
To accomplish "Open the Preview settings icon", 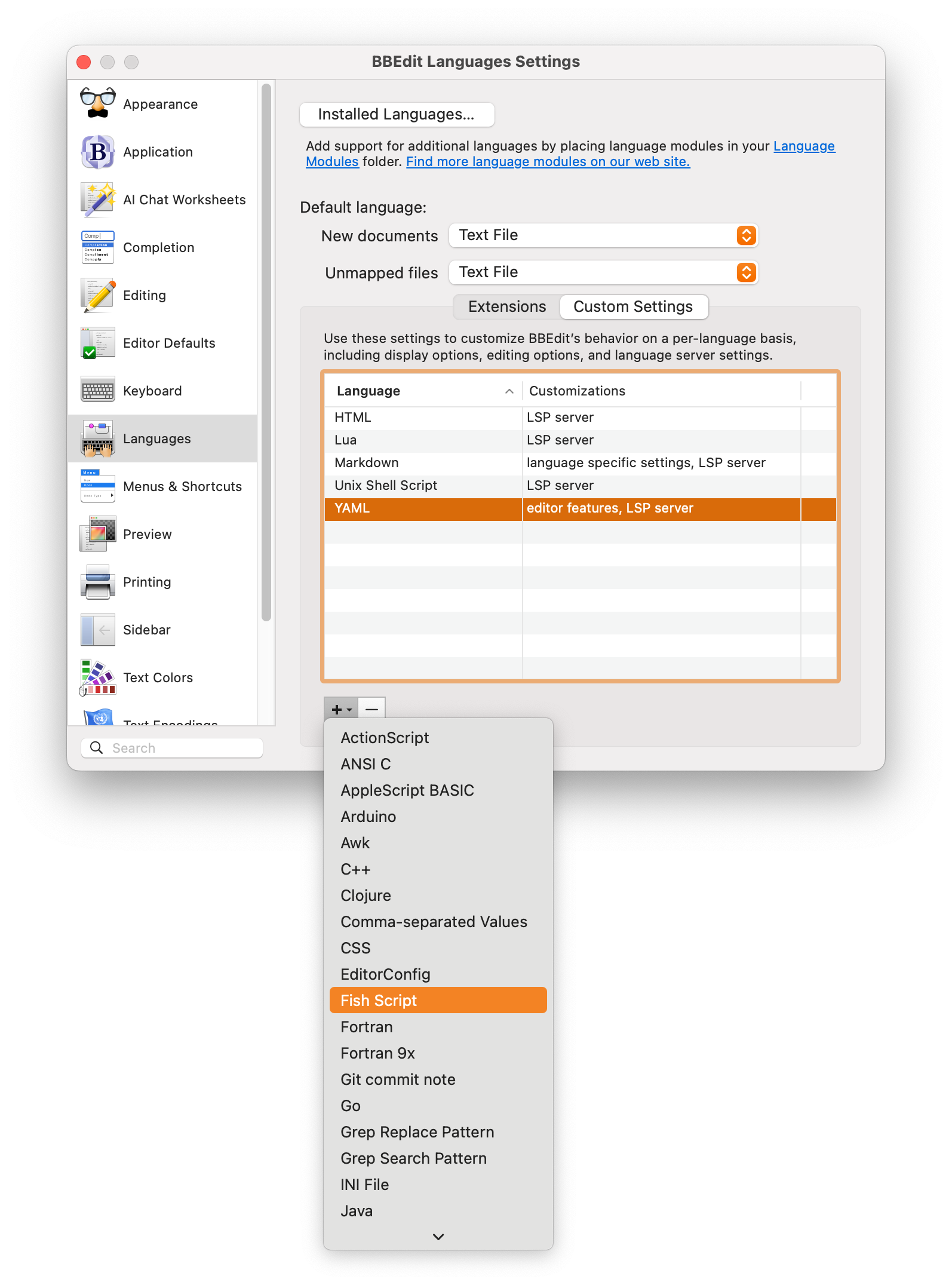I will point(98,534).
